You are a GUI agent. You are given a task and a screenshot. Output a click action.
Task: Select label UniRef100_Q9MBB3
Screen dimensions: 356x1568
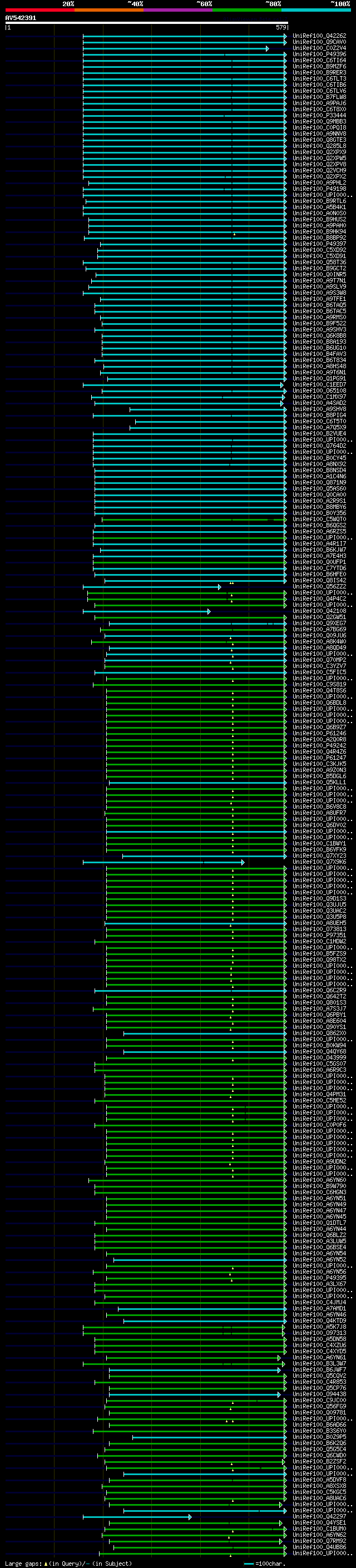tap(319, 122)
